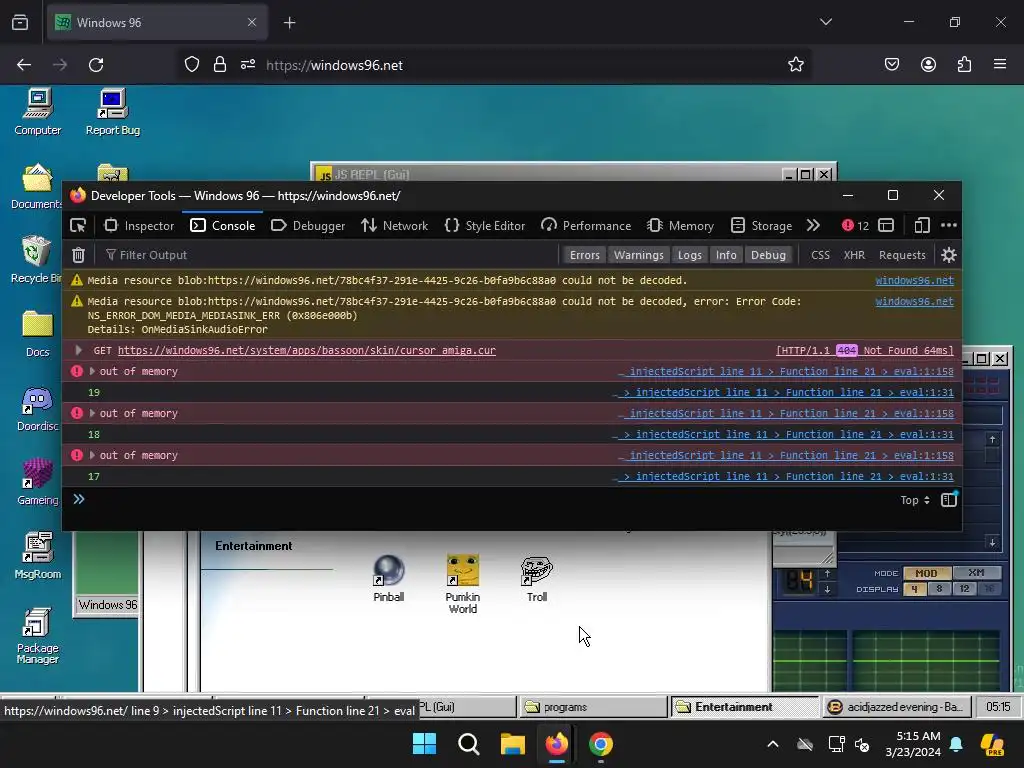Screen dimensions: 1024x768
Task: Open the DevTools three-dot options menu
Action: 948,225
